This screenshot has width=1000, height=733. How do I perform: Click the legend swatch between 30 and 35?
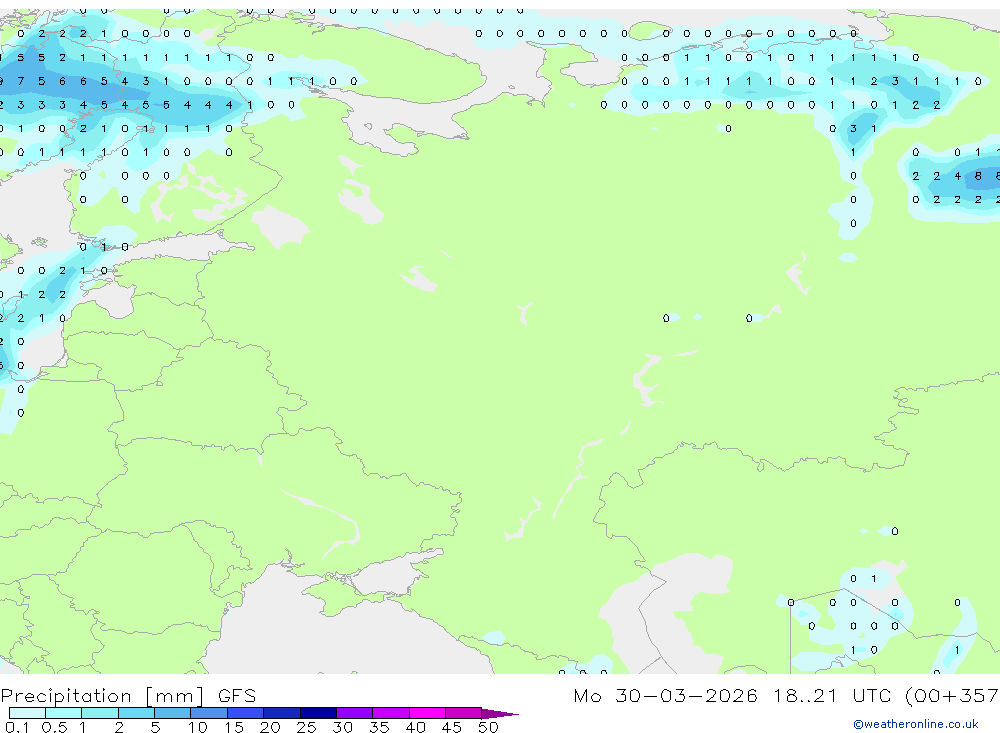click(x=355, y=713)
